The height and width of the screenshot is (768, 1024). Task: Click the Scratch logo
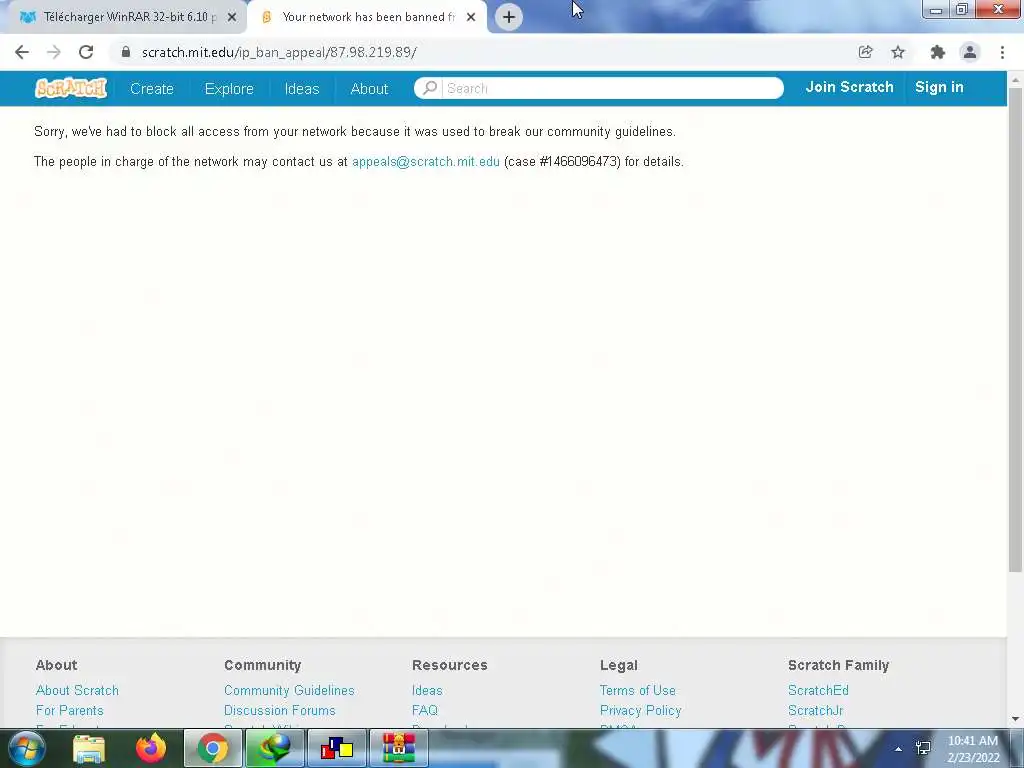71,88
